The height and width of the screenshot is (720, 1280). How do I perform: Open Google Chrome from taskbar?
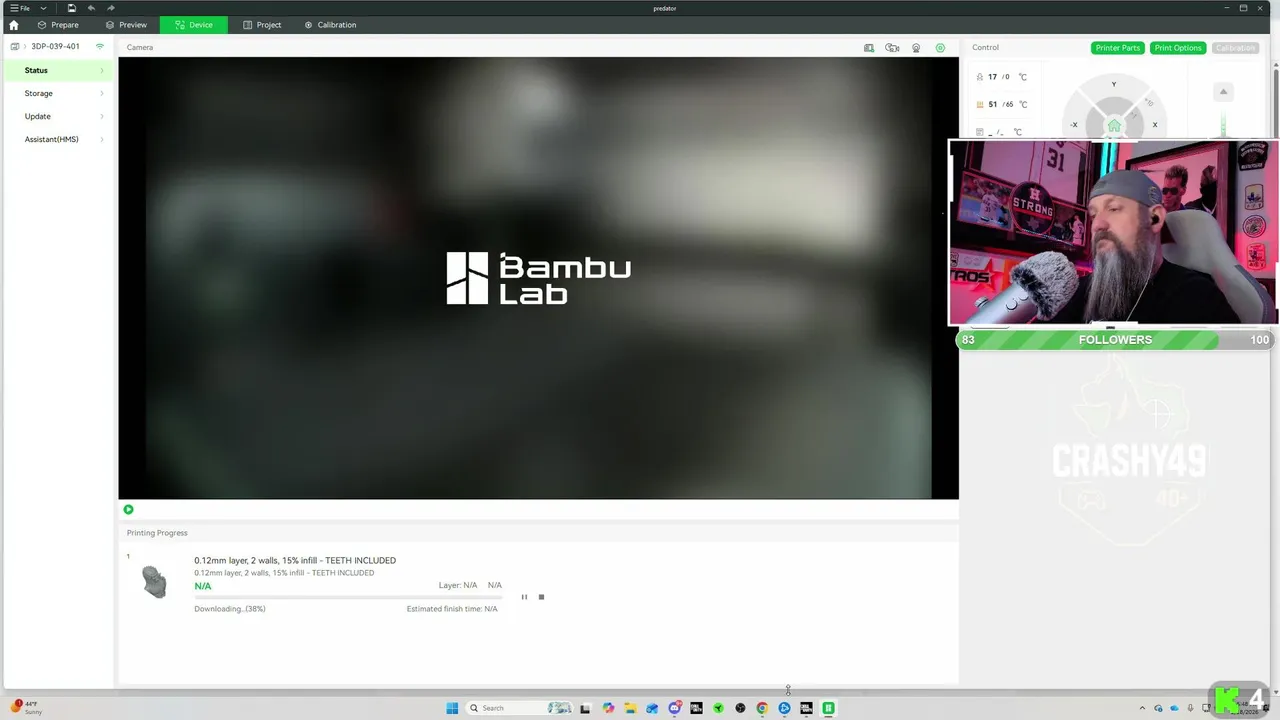[x=762, y=708]
